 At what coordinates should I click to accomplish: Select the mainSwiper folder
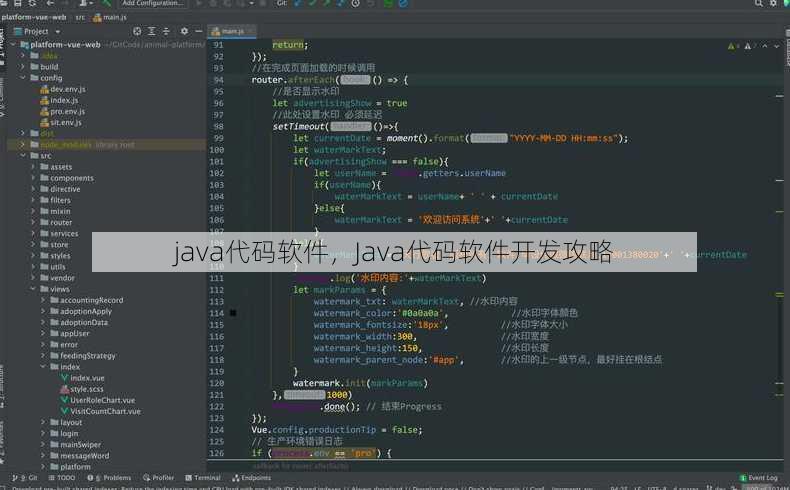[76, 444]
